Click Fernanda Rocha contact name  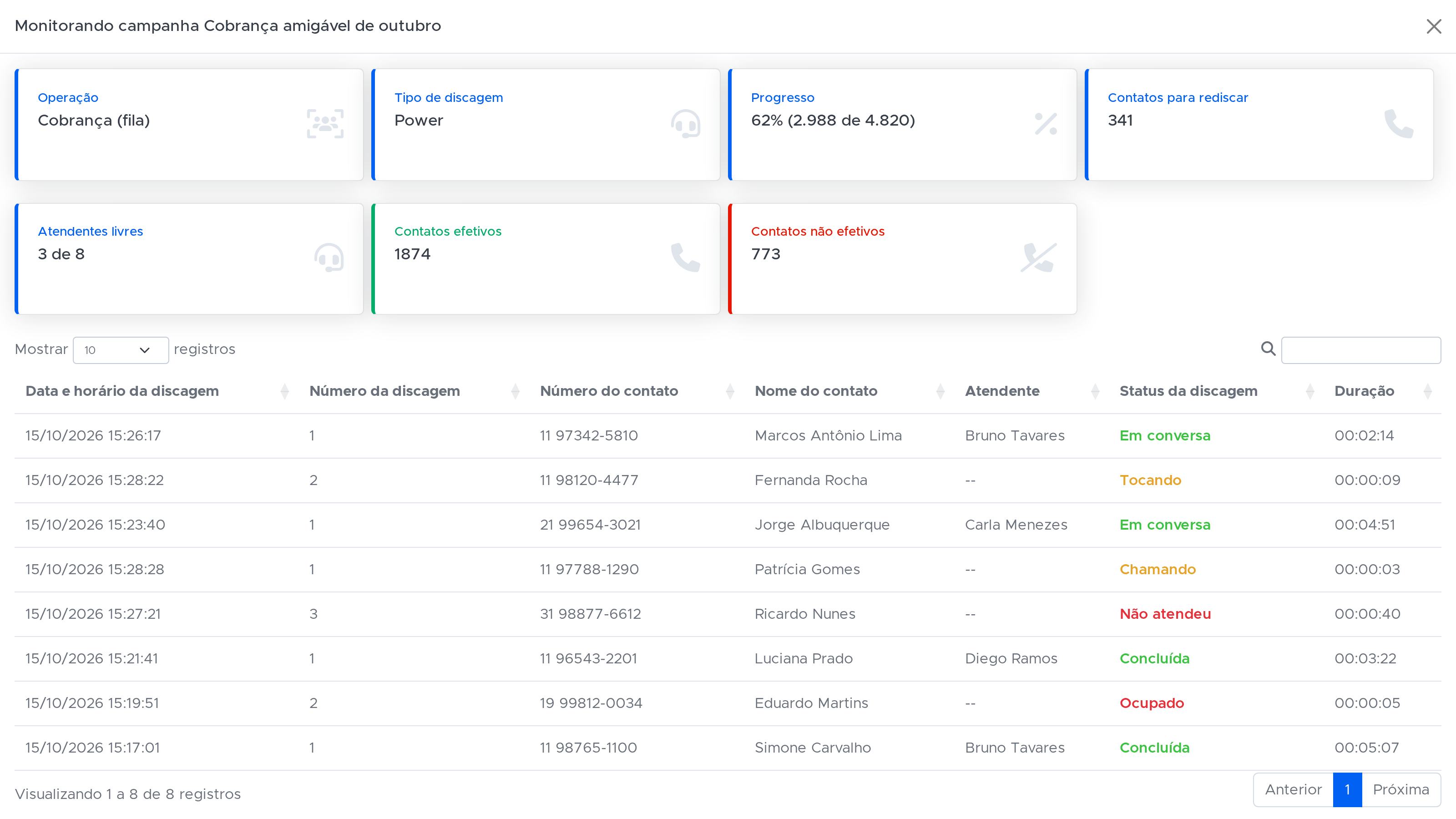coord(810,480)
